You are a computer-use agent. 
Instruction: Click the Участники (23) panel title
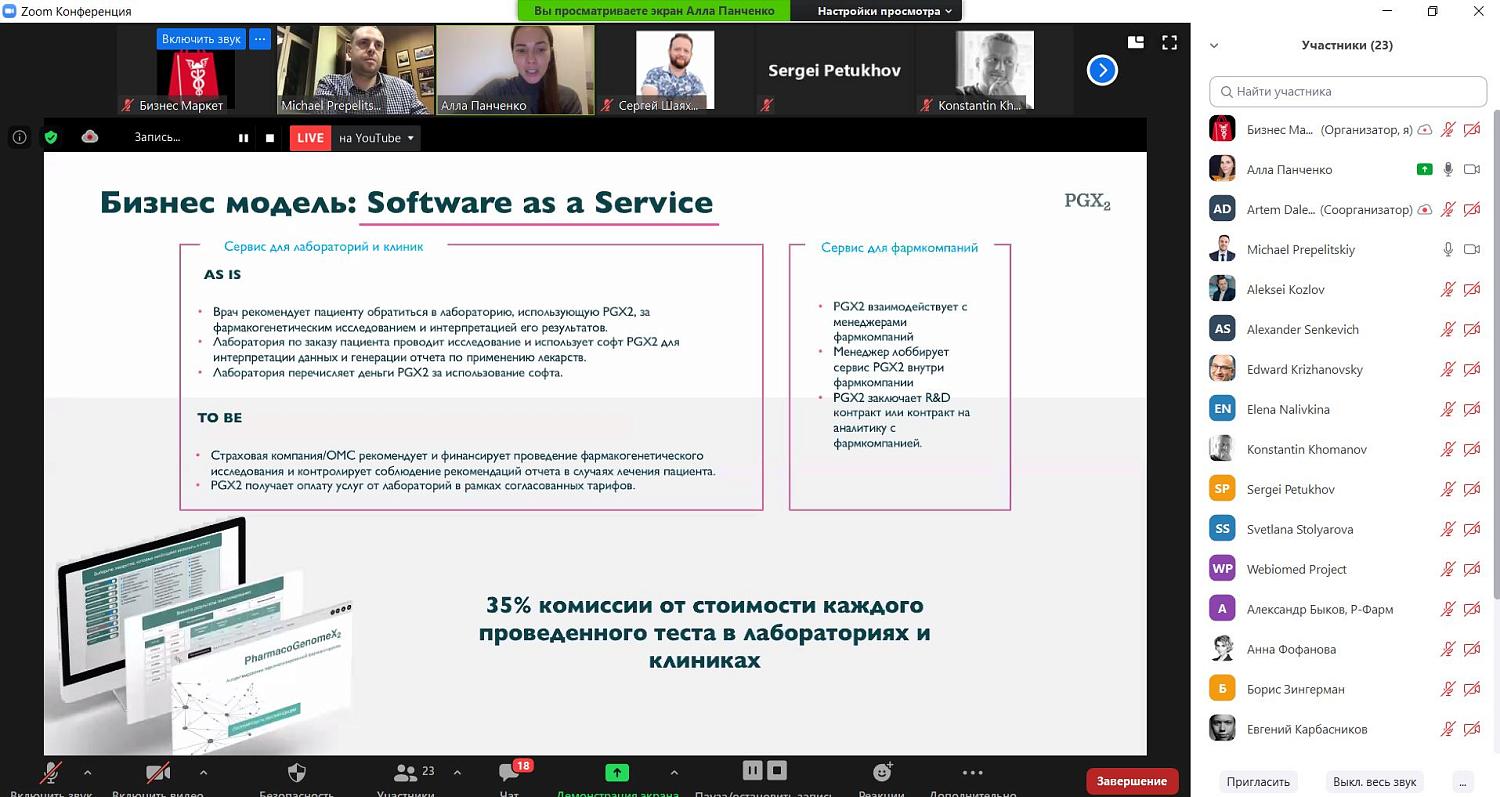1347,45
